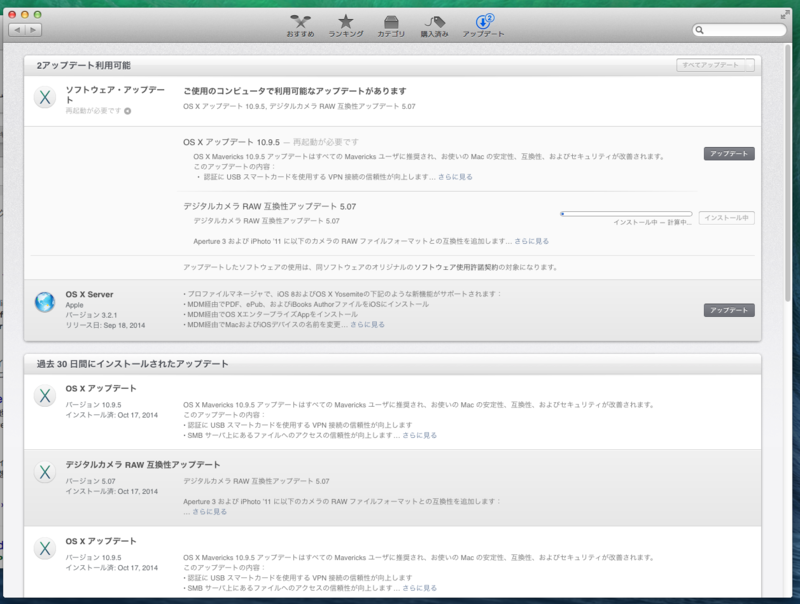Click さらに見る in OS X Server description
Viewport: 800px width, 604px height.
pyautogui.click(x=367, y=324)
